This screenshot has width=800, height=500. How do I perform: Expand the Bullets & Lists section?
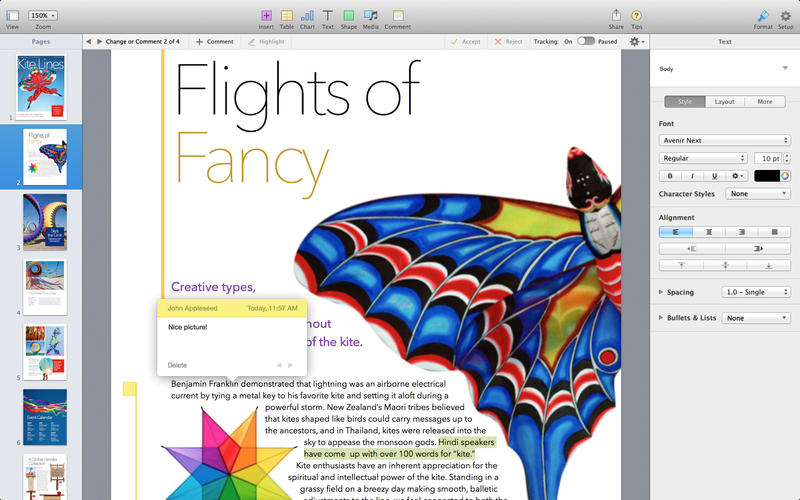[661, 317]
